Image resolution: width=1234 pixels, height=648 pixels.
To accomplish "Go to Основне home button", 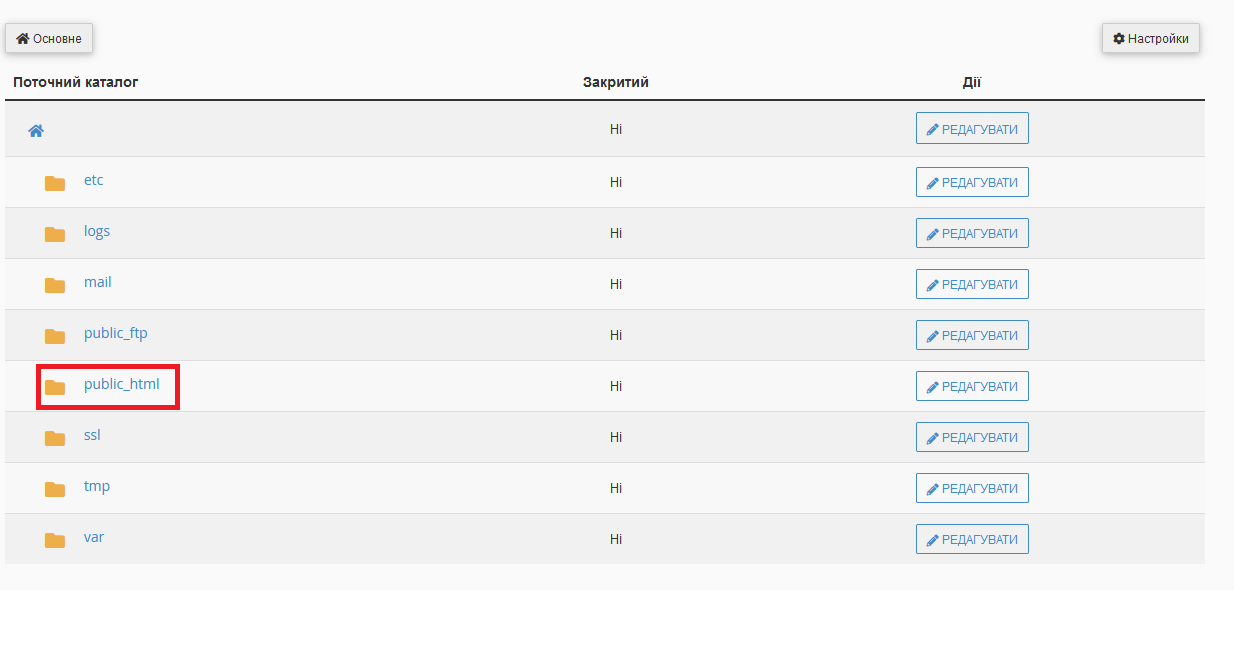I will click(49, 39).
